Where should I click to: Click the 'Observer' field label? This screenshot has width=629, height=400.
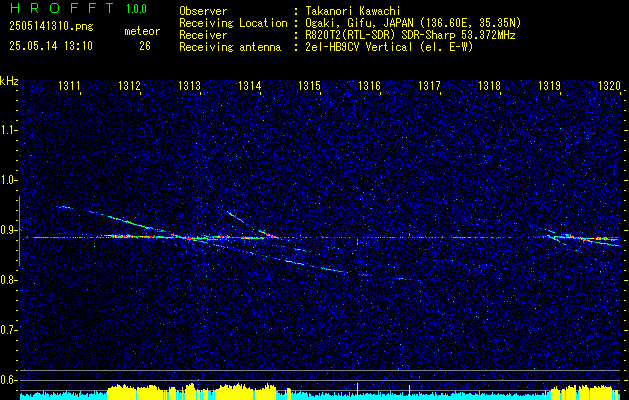(203, 11)
